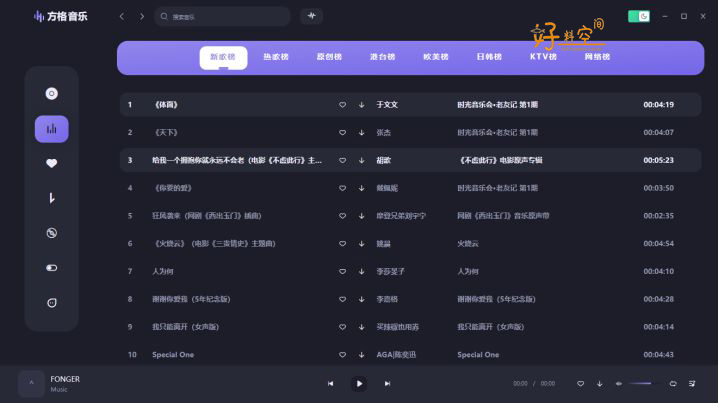The width and height of the screenshot is (718, 403).
Task: Select Special One song title
Action: 173,355
